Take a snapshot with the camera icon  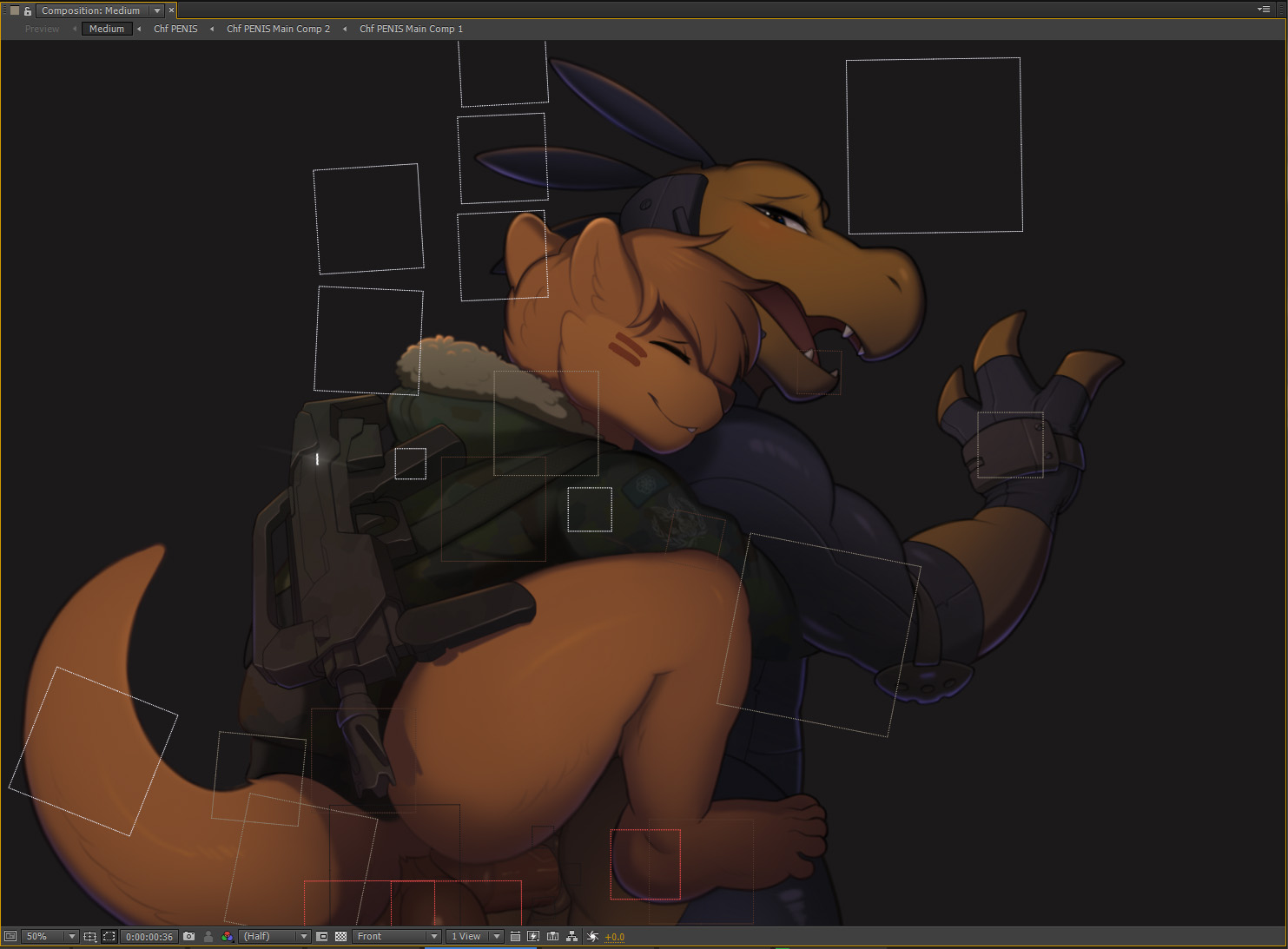point(188,936)
